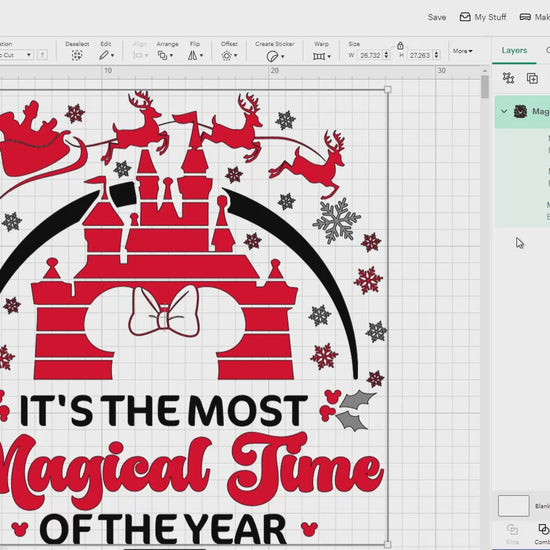Click the bottom-right resize handle on canvas

click(x=388, y=544)
